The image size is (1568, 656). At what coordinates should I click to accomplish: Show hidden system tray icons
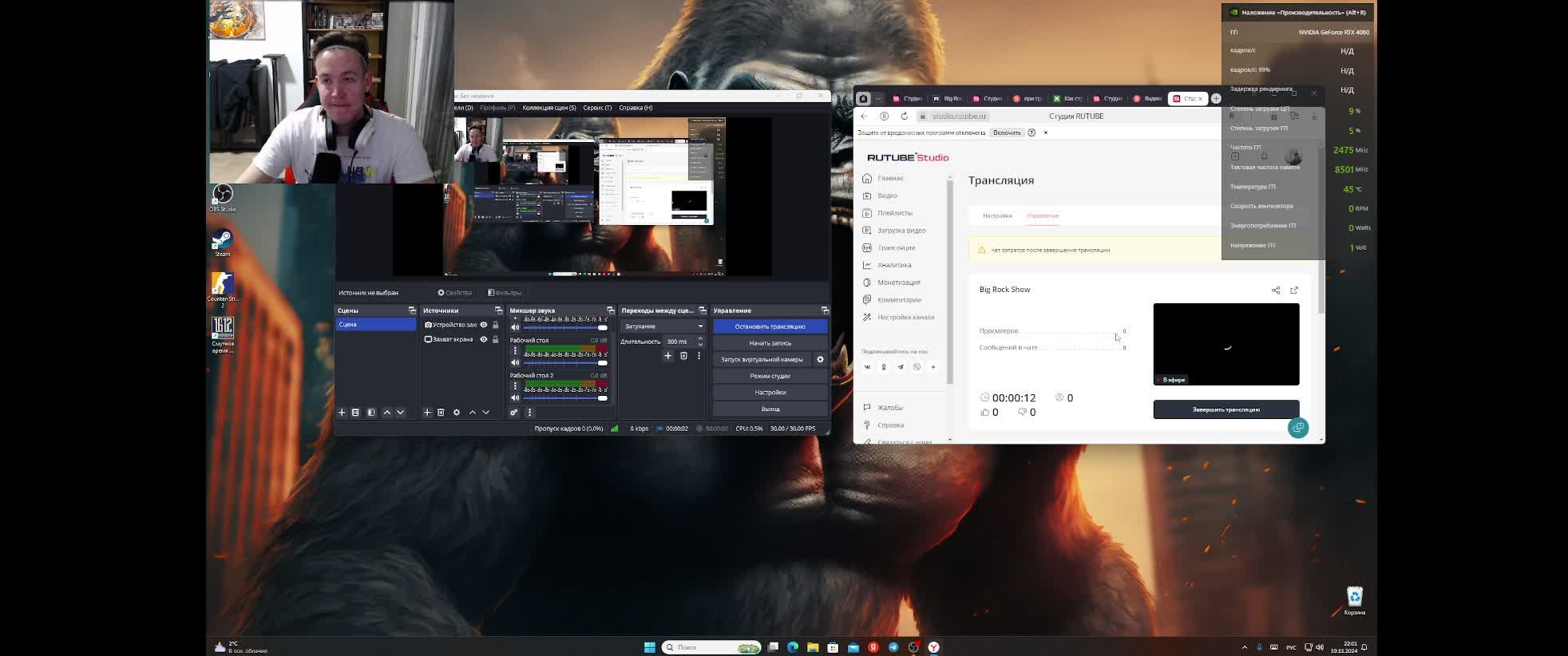[x=1244, y=647]
